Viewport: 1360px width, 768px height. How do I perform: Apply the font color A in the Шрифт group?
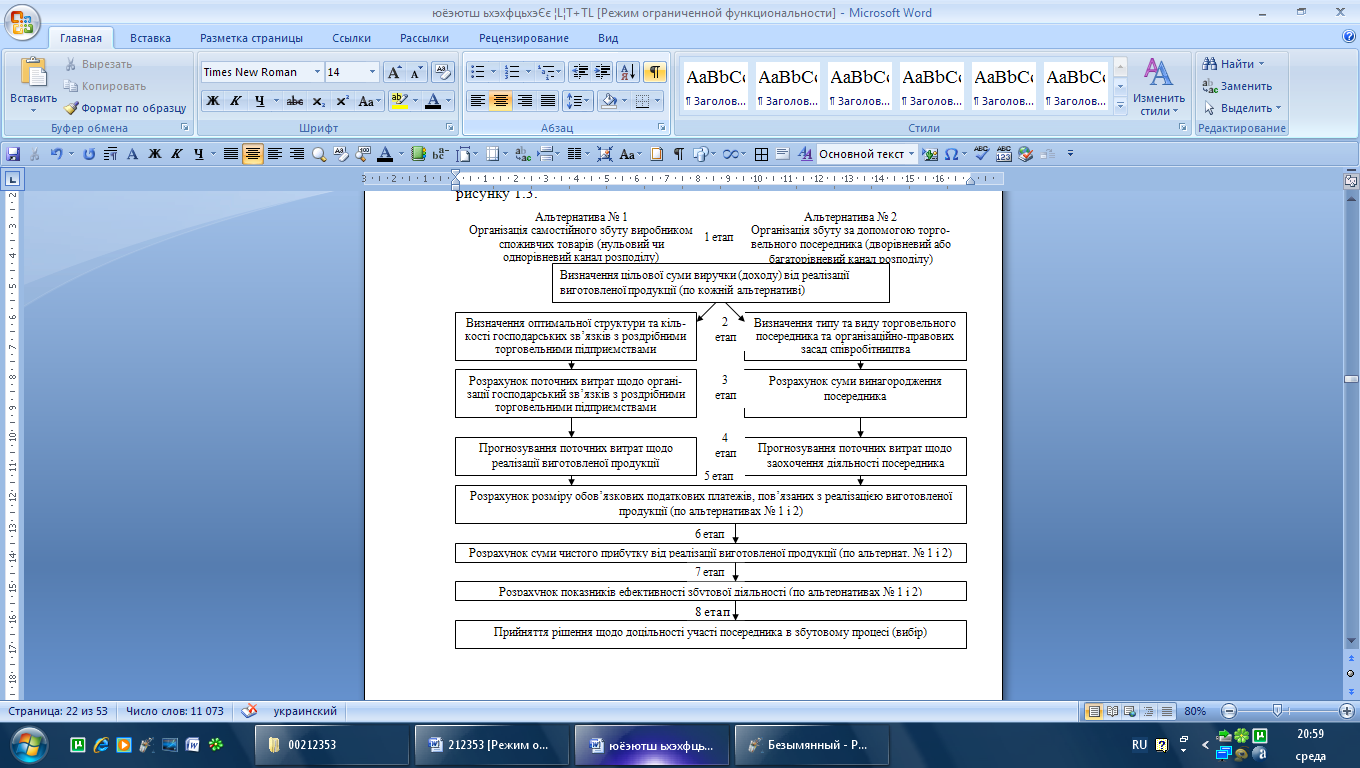coord(432,101)
